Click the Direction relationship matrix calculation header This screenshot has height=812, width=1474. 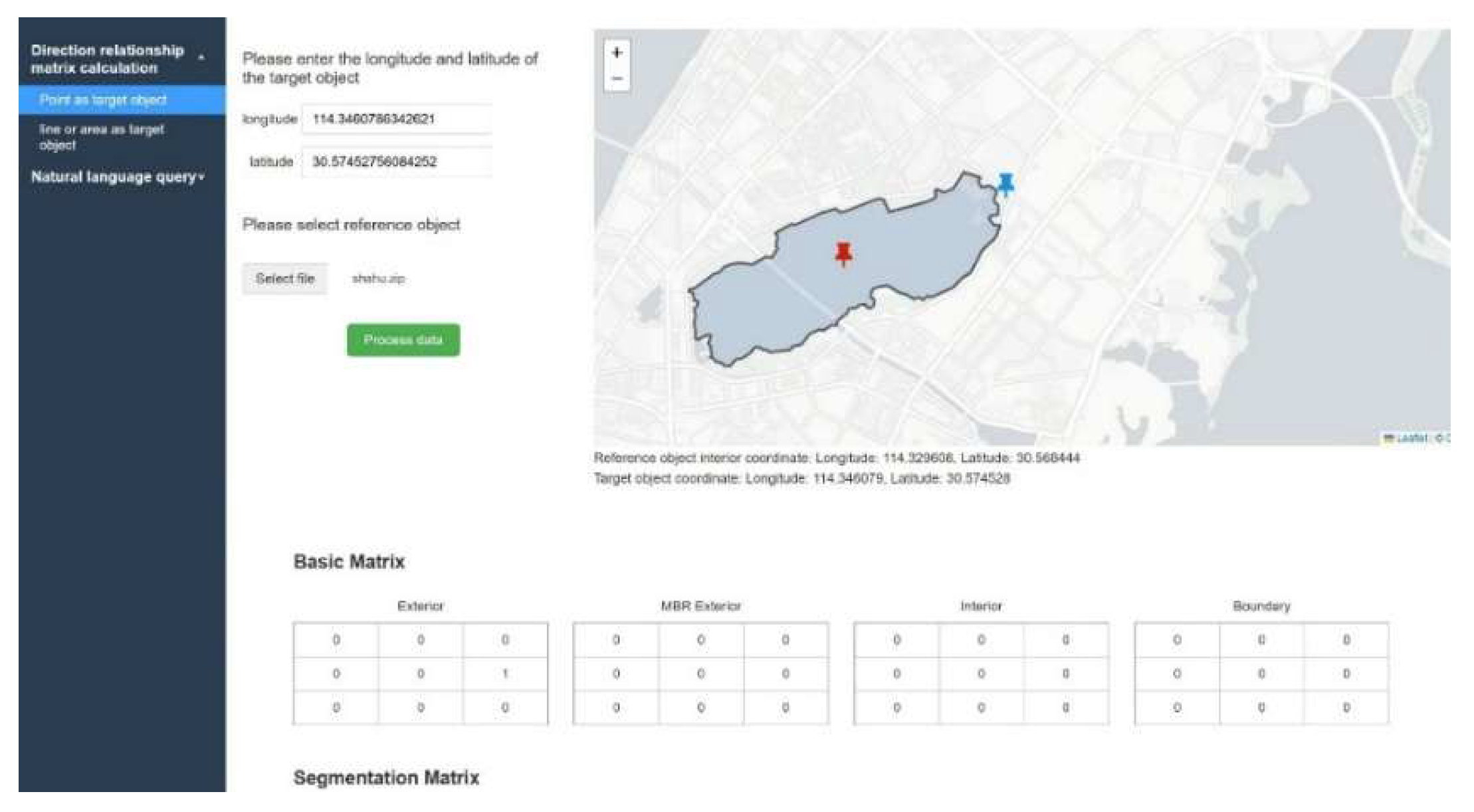(107, 59)
